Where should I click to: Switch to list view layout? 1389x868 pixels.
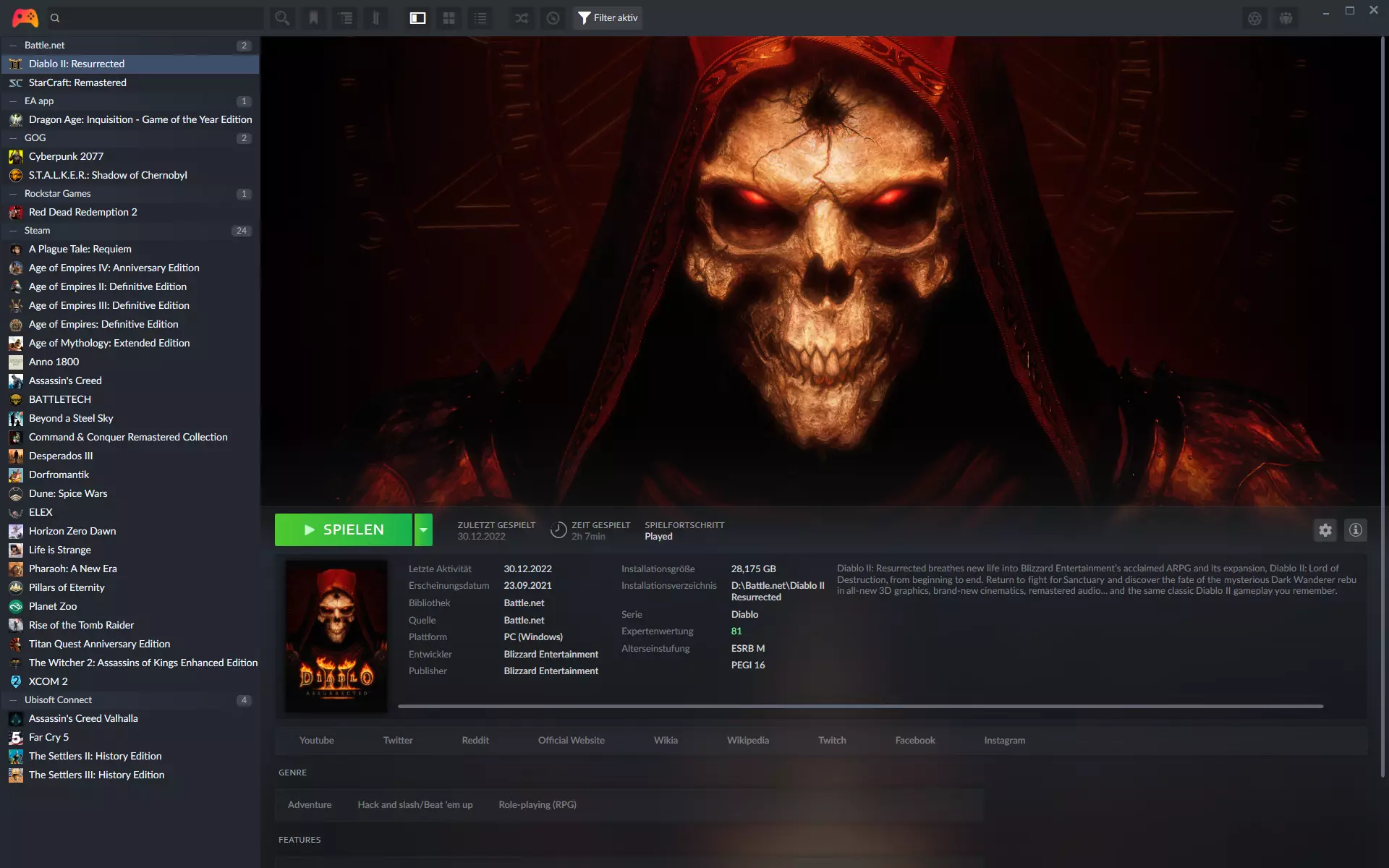[480, 18]
